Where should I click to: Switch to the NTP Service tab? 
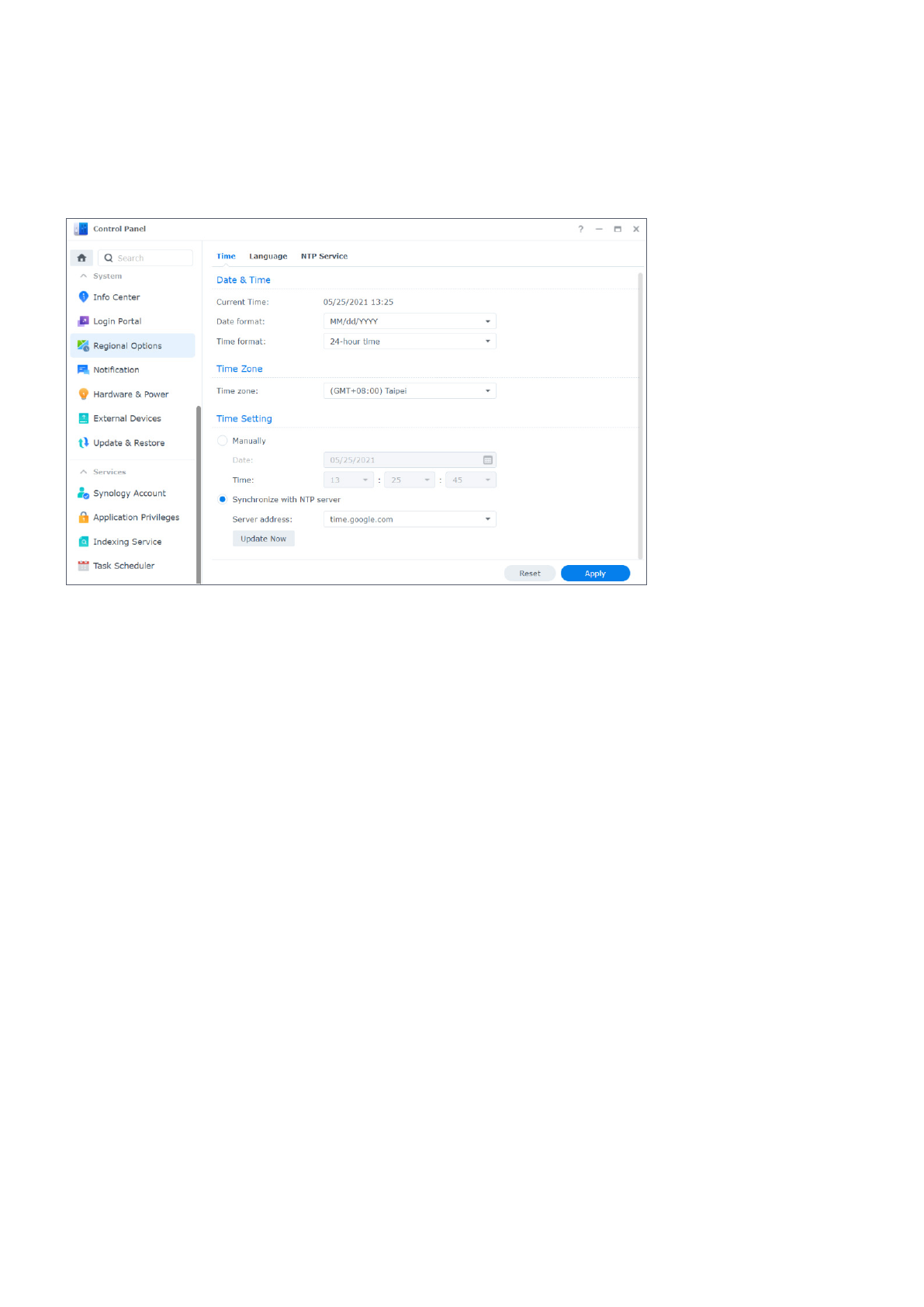(x=324, y=256)
